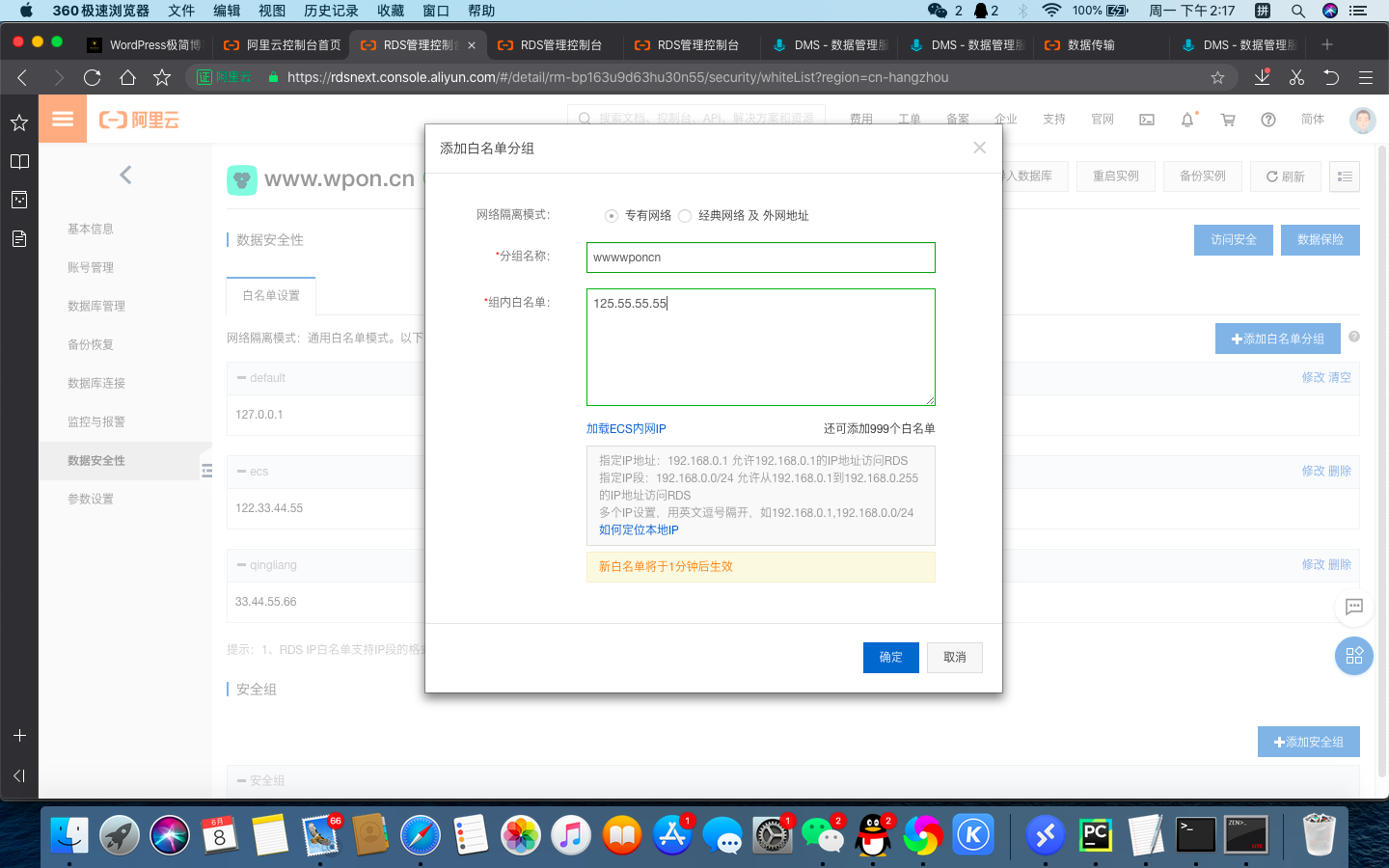Click the browser reload icon
1389x868 pixels.
(x=93, y=77)
